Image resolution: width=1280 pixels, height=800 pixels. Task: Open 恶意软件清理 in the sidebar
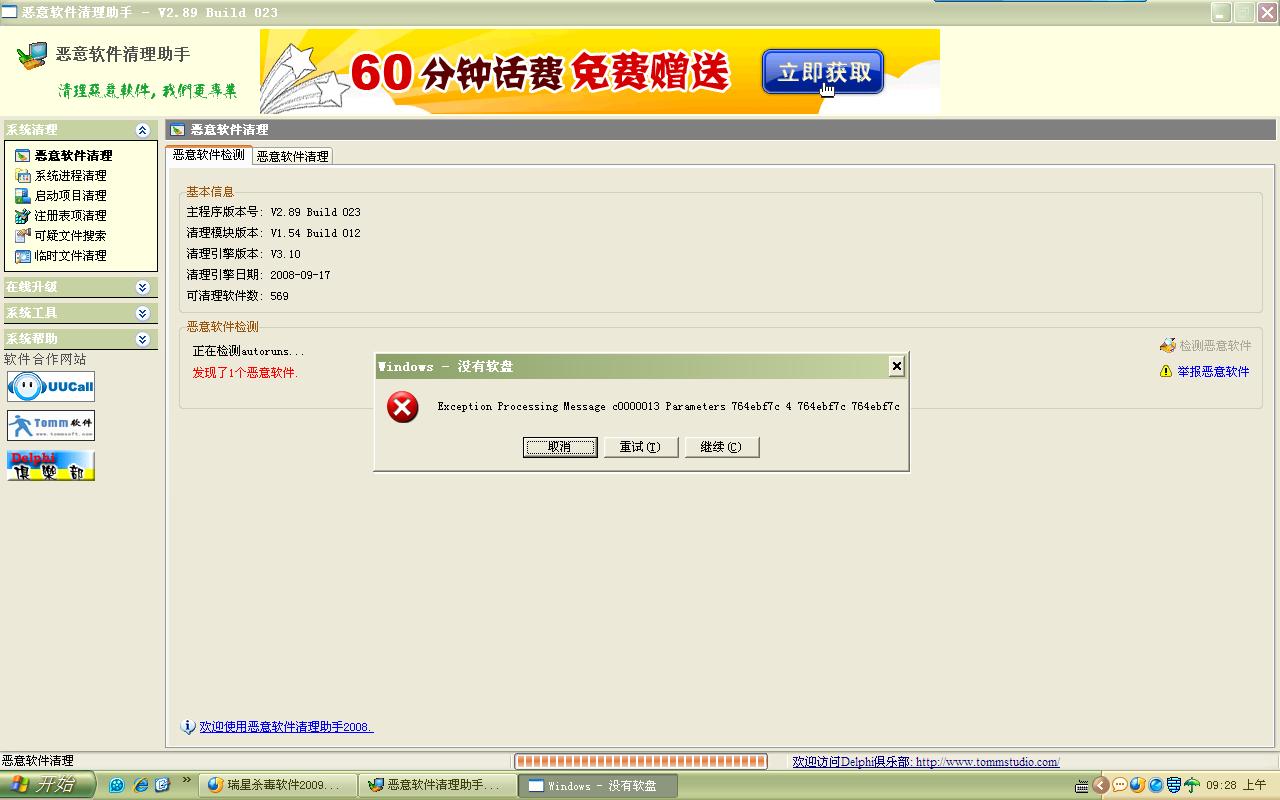tap(73, 156)
